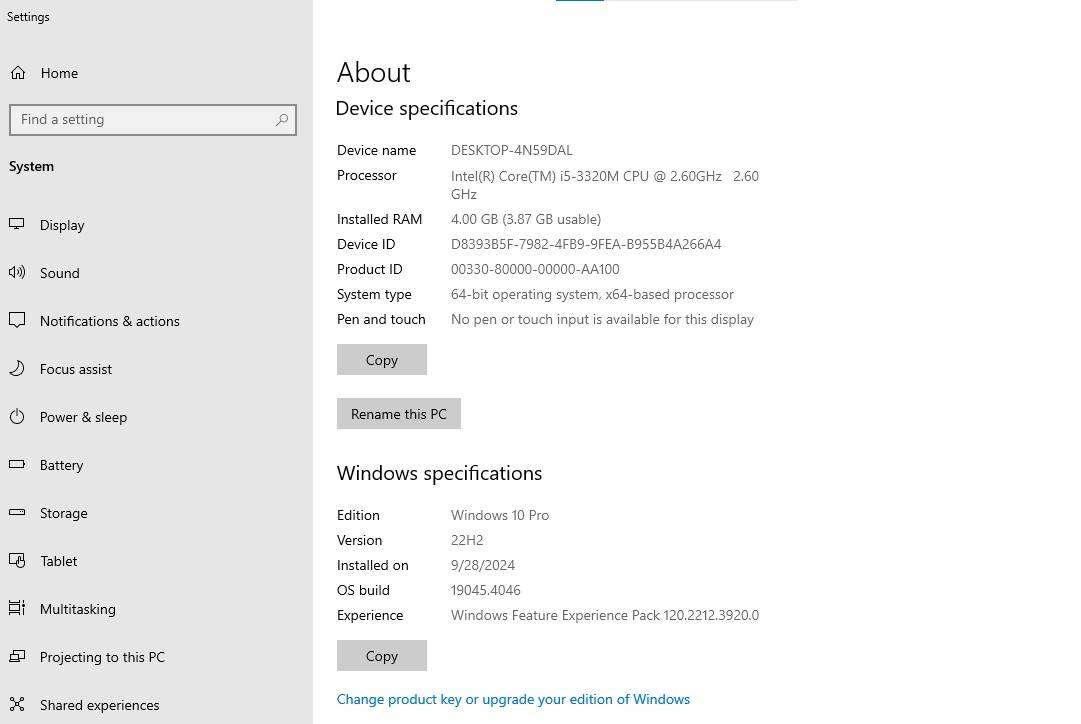Open Shared experiences icon
The image size is (1081, 724).
17,705
